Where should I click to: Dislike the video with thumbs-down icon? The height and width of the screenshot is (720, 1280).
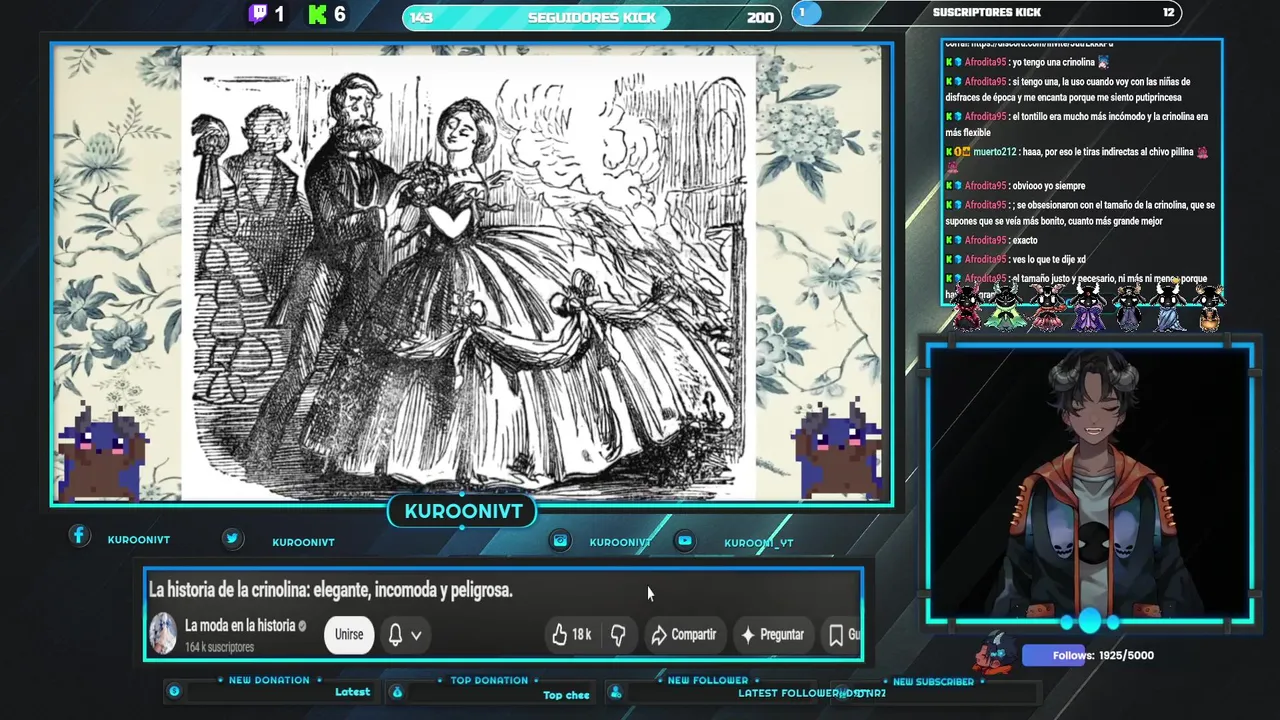[x=618, y=634]
